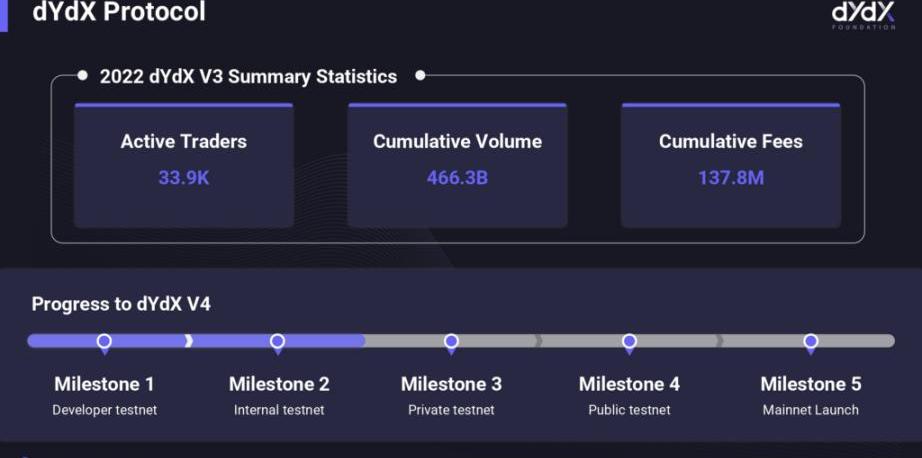The width and height of the screenshot is (922, 458).
Task: Click the 137.8M cumulative fees value
Action: (x=730, y=178)
